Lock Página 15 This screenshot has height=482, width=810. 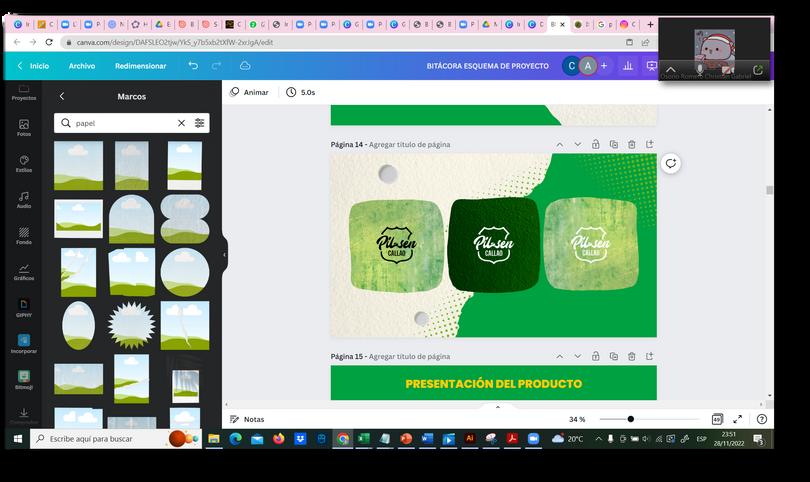tap(596, 356)
